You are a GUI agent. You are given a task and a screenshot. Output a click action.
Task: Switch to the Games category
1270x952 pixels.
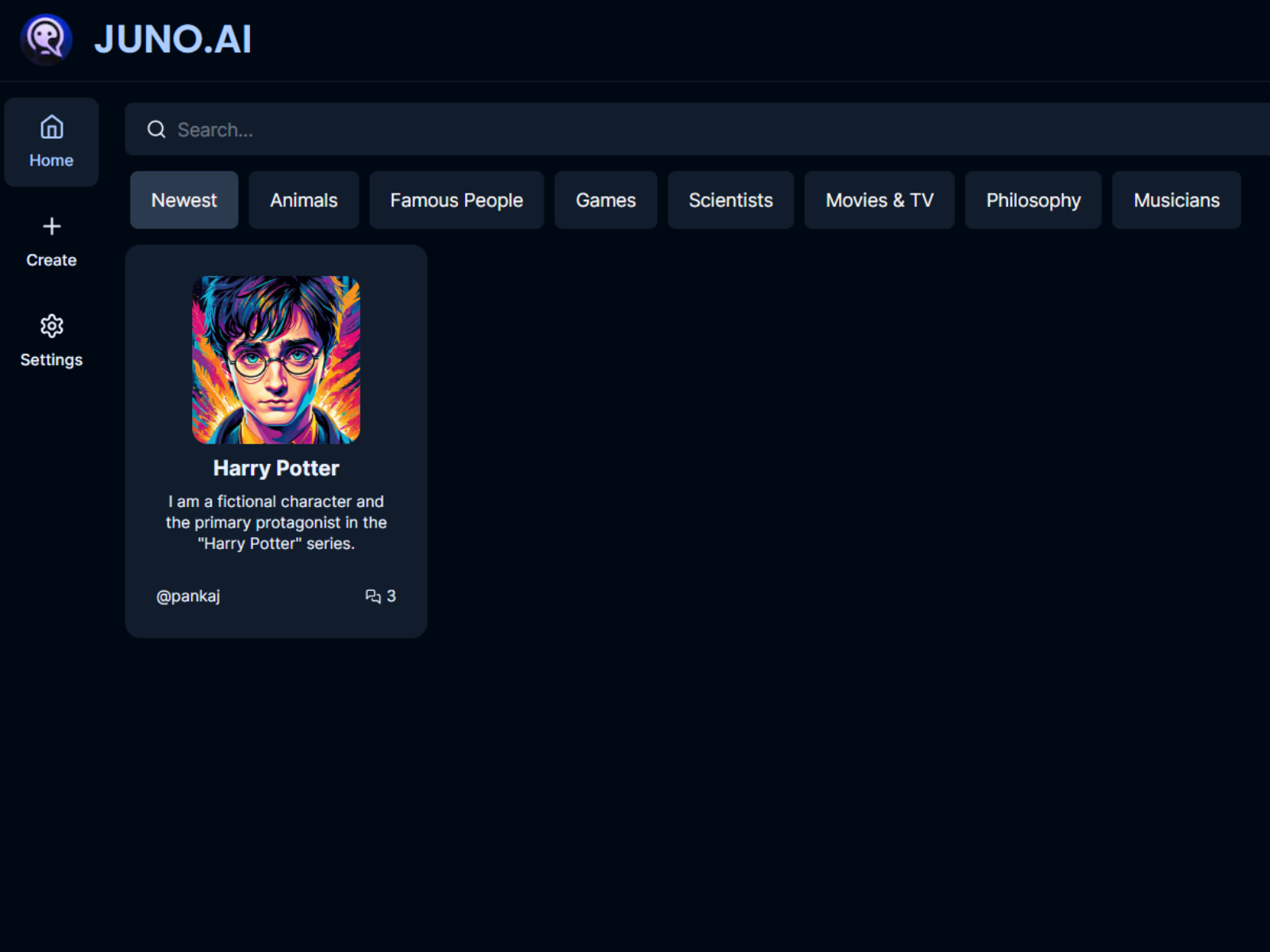pos(606,200)
